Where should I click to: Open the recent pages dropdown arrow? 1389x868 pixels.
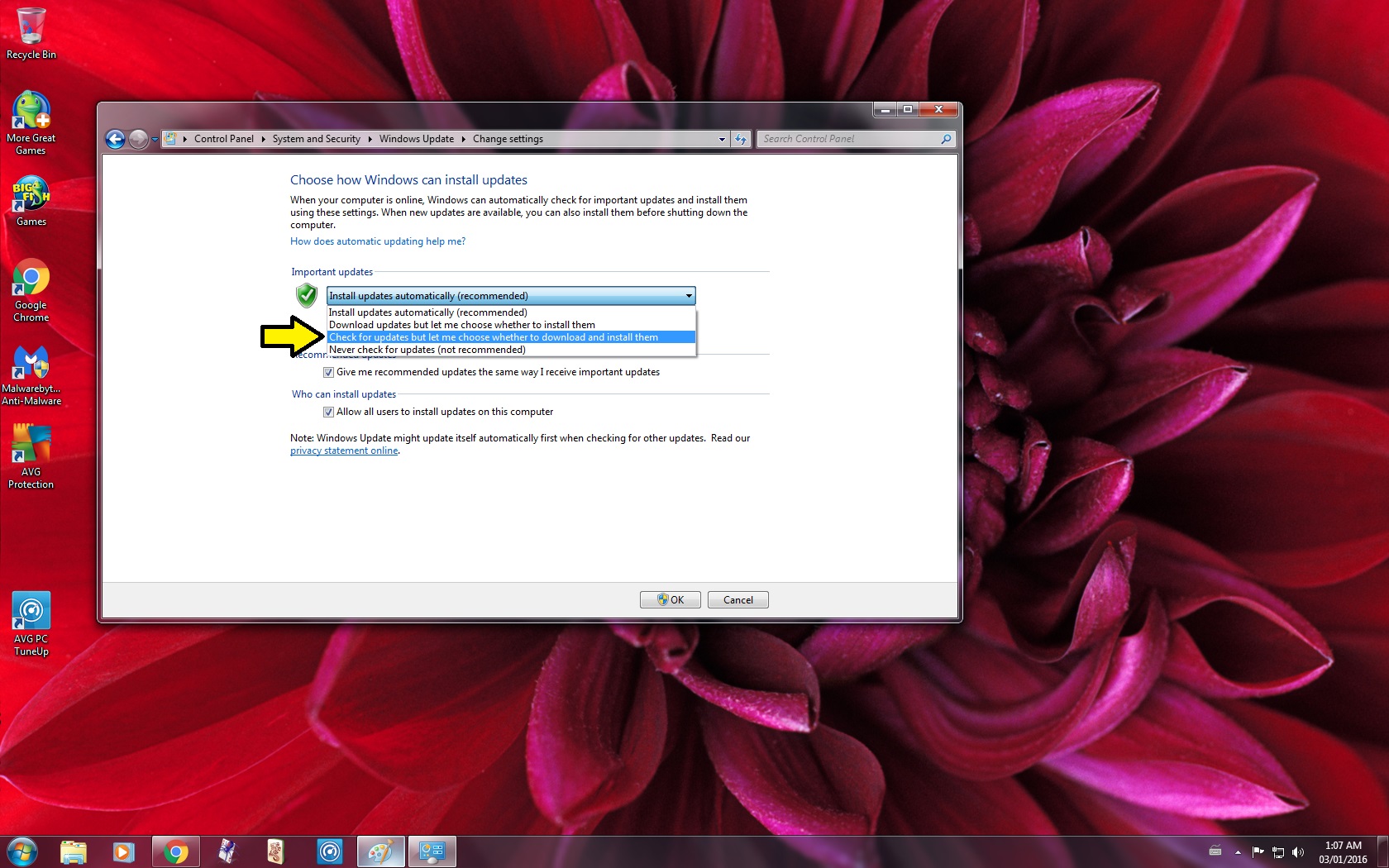(x=155, y=140)
